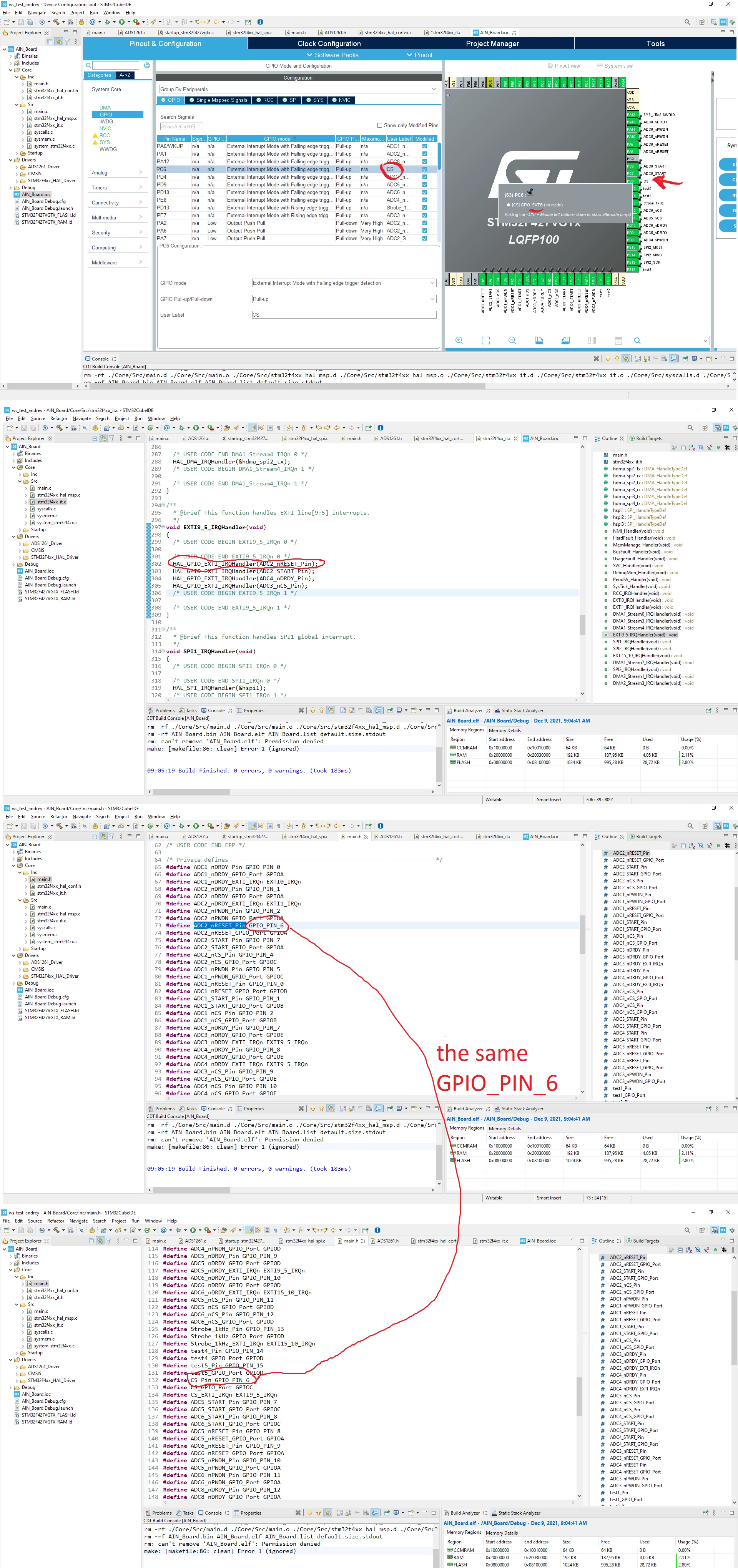Click the magnifier icon beside the pin search box

tap(637, 341)
